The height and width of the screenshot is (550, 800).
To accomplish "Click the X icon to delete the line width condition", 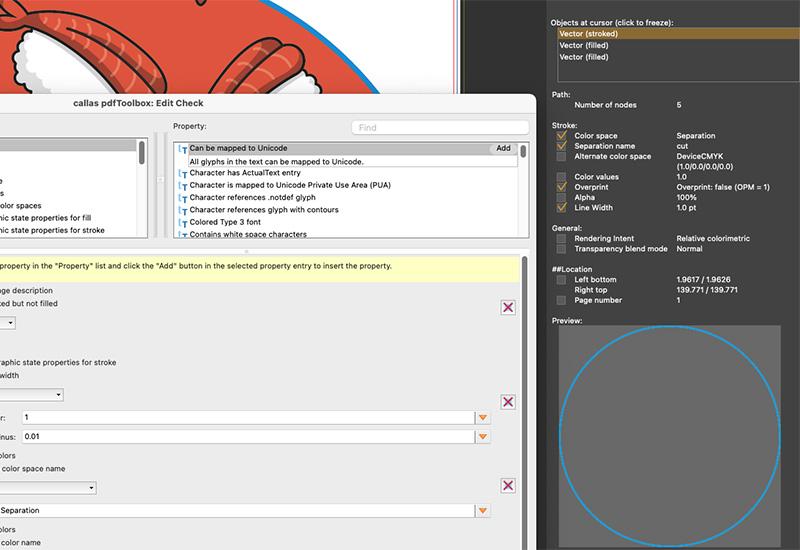I will [x=508, y=401].
